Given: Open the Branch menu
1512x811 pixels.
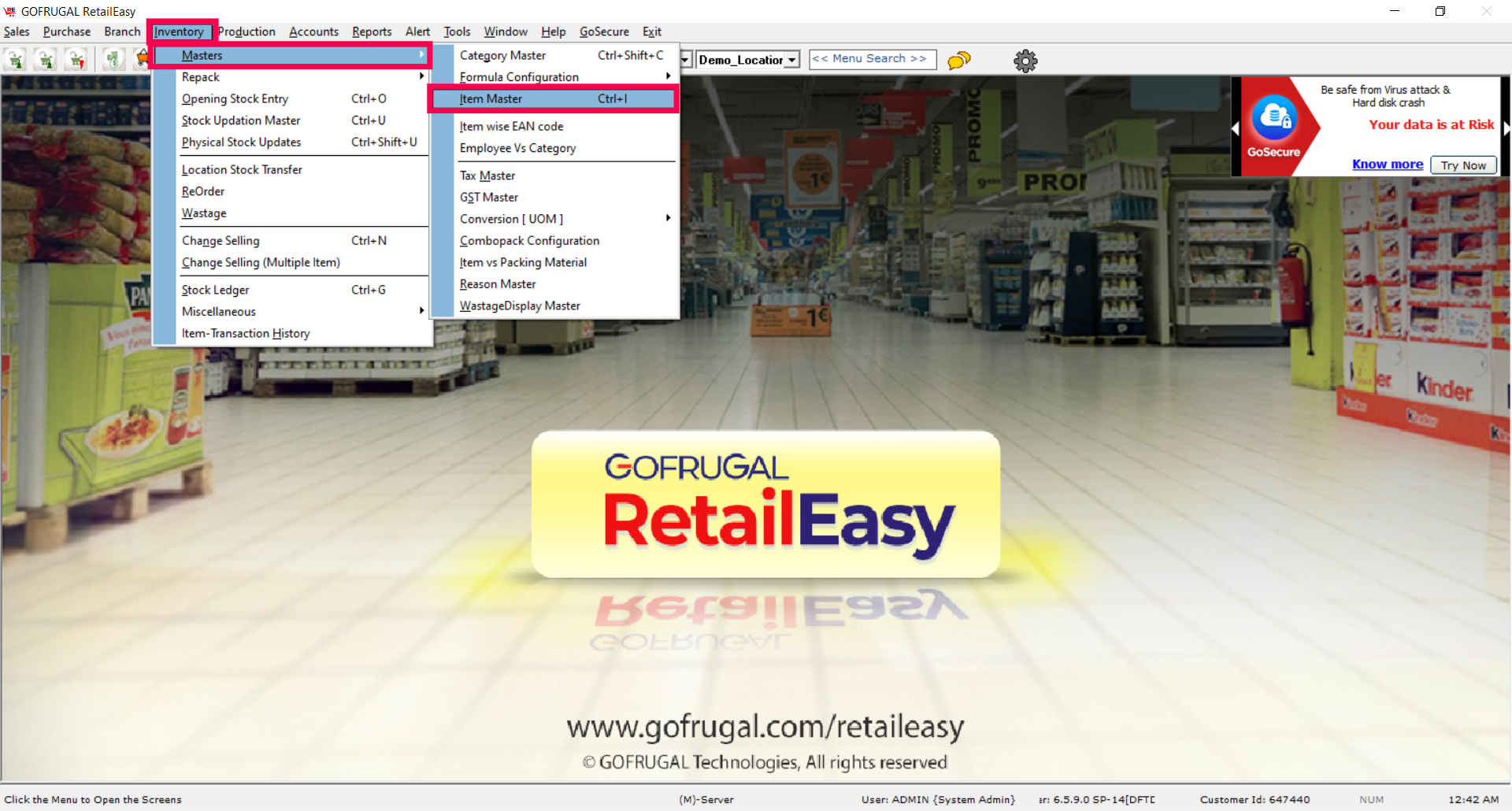Looking at the screenshot, I should (x=122, y=31).
